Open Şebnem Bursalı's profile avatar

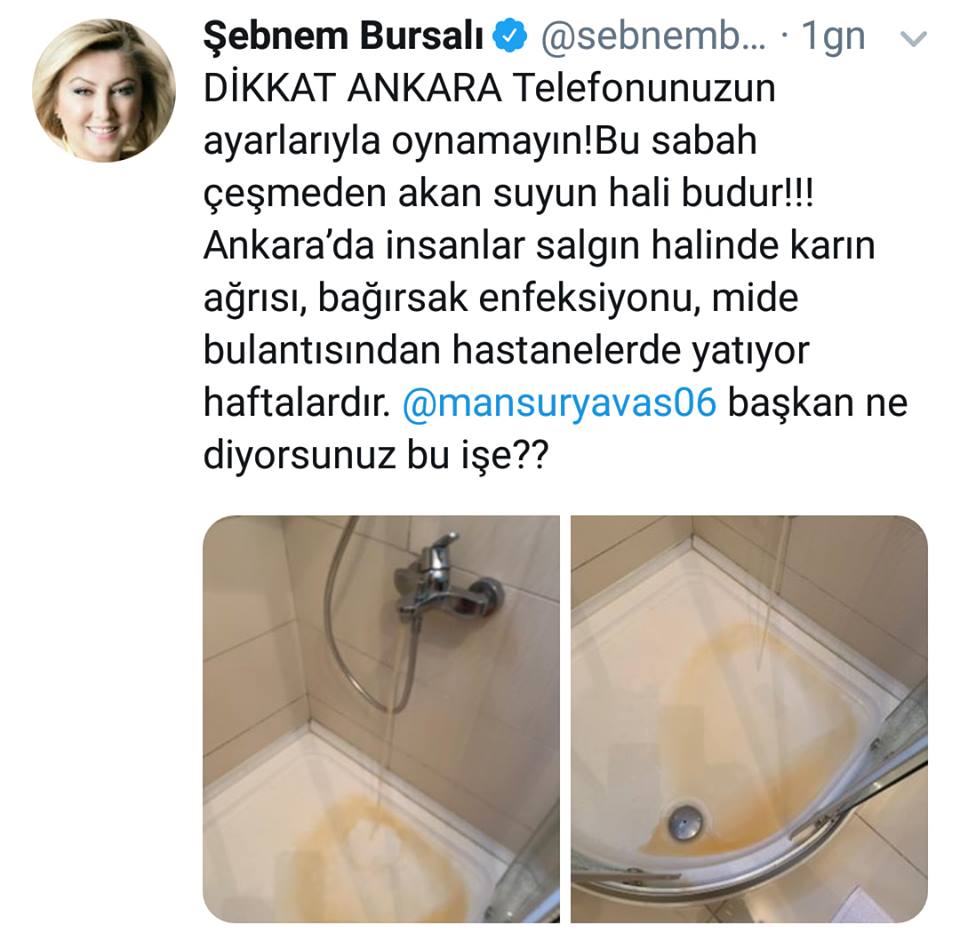(103, 91)
